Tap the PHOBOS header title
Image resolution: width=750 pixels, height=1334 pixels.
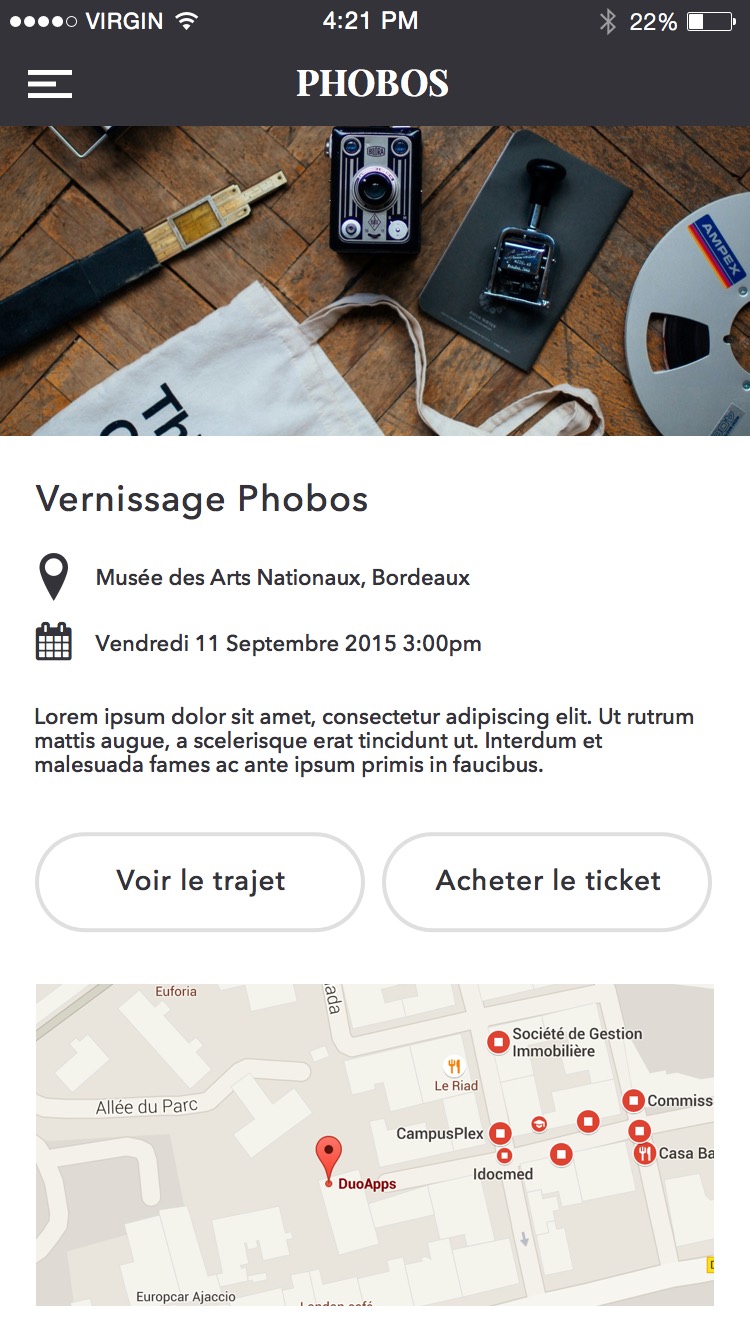[372, 84]
